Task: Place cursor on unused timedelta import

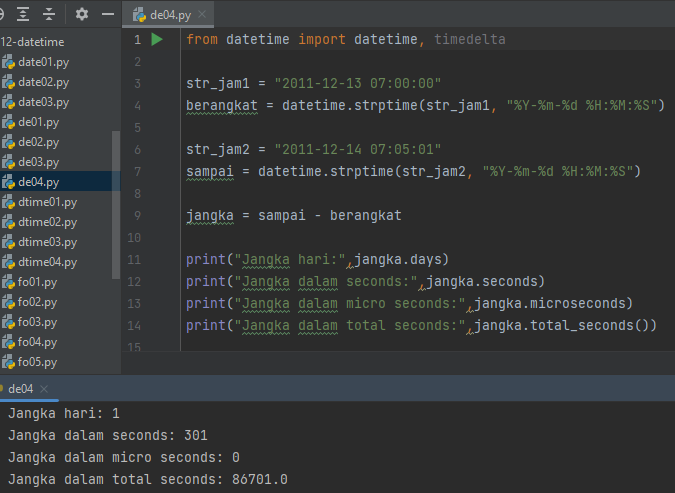Action: [x=469, y=40]
